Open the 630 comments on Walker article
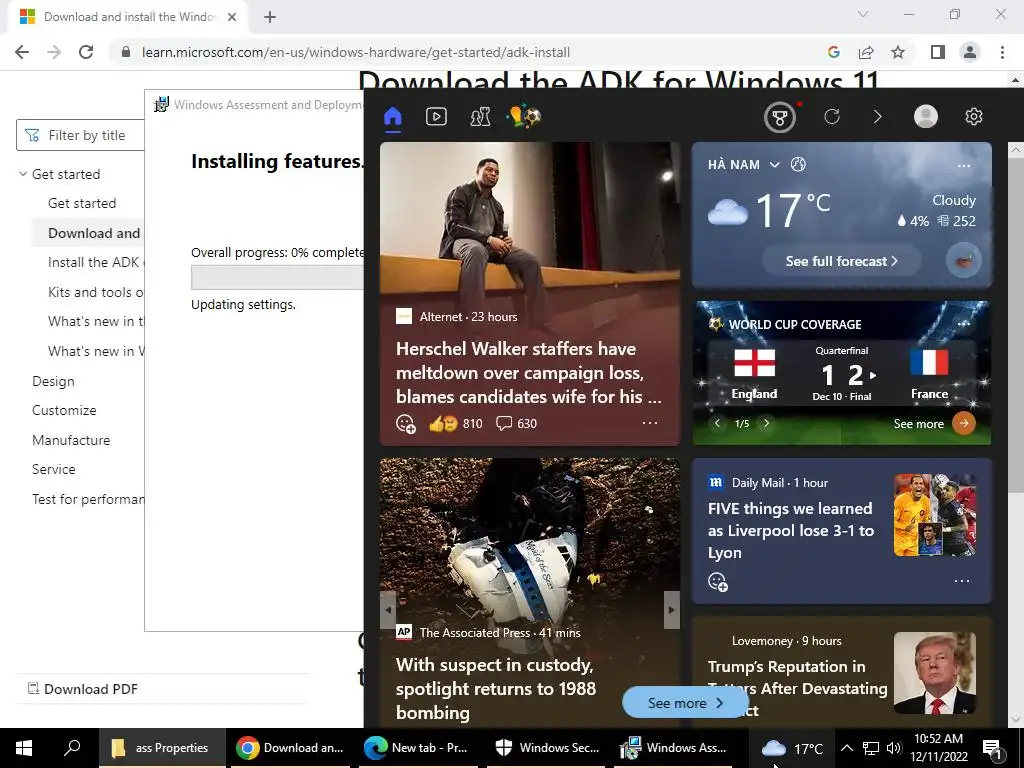 point(516,424)
